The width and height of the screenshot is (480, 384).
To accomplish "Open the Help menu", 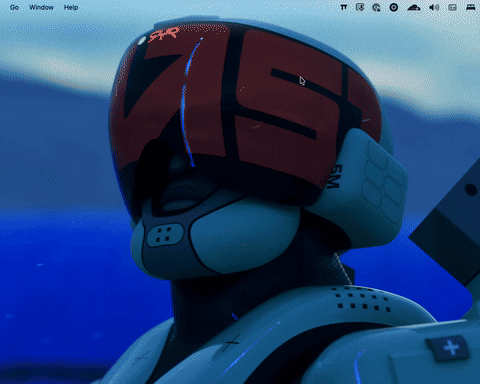I will (71, 7).
